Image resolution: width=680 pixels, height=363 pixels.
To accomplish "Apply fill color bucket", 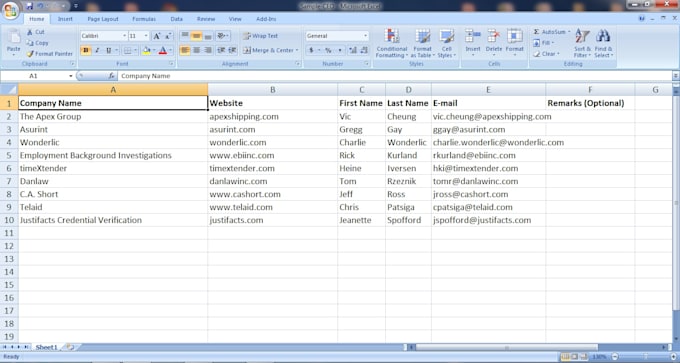I will [147, 50].
